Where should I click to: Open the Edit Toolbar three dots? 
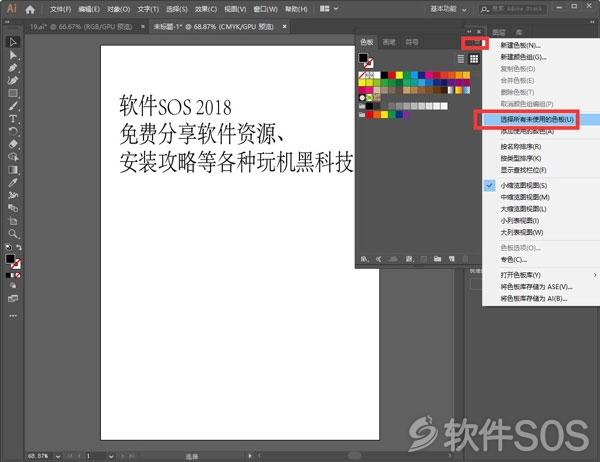pyautogui.click(x=13, y=316)
